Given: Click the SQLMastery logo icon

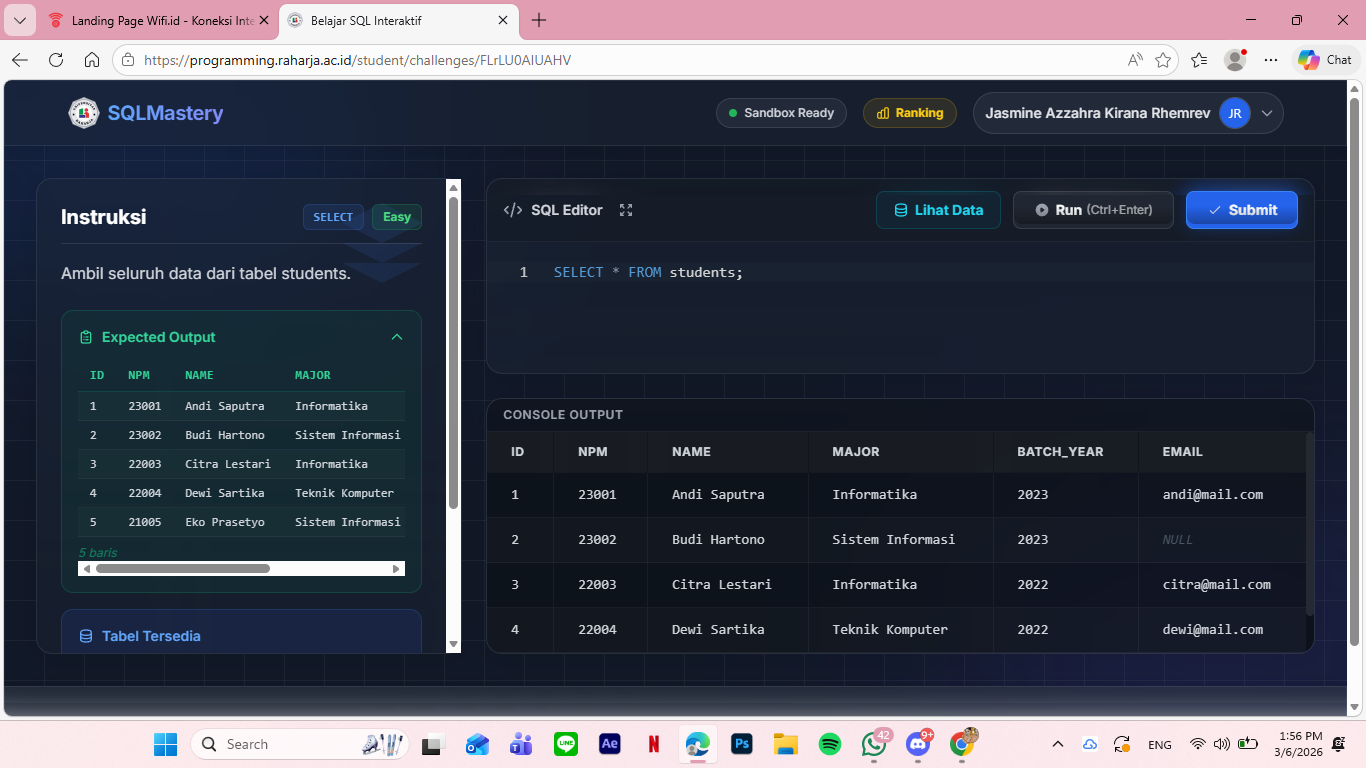Looking at the screenshot, I should pyautogui.click(x=84, y=113).
